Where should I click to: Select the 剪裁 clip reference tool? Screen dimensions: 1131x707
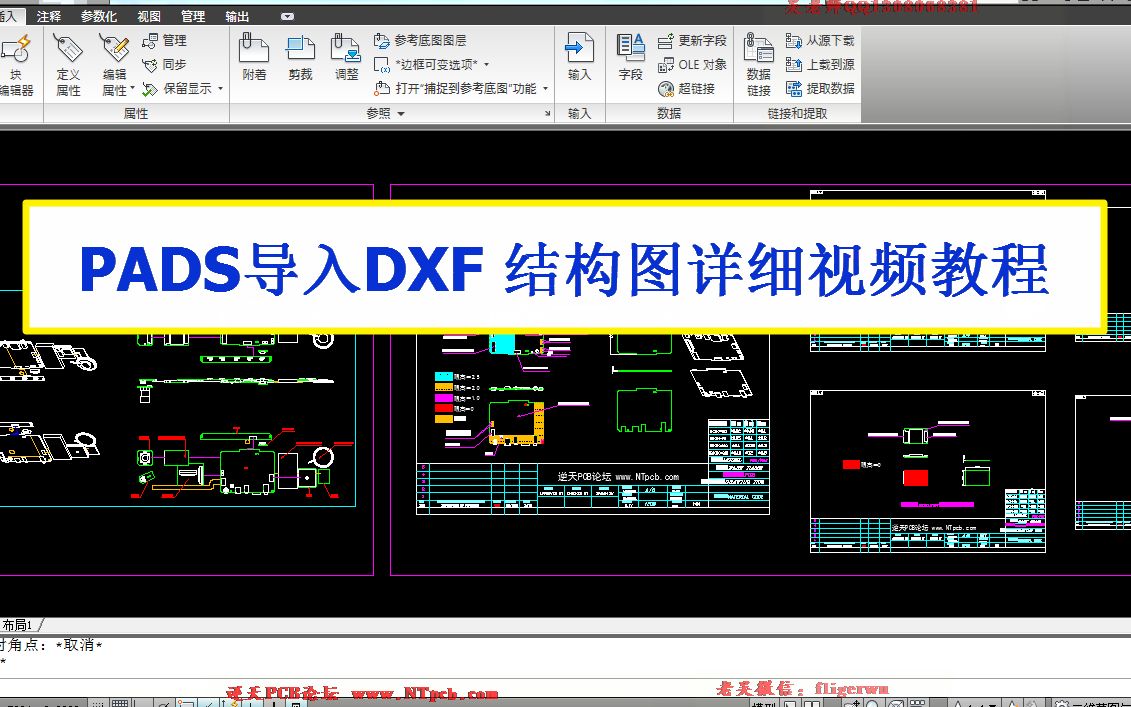coord(300,57)
